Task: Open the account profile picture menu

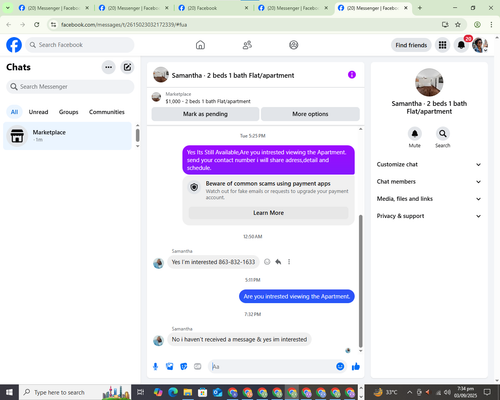Action: [480, 45]
